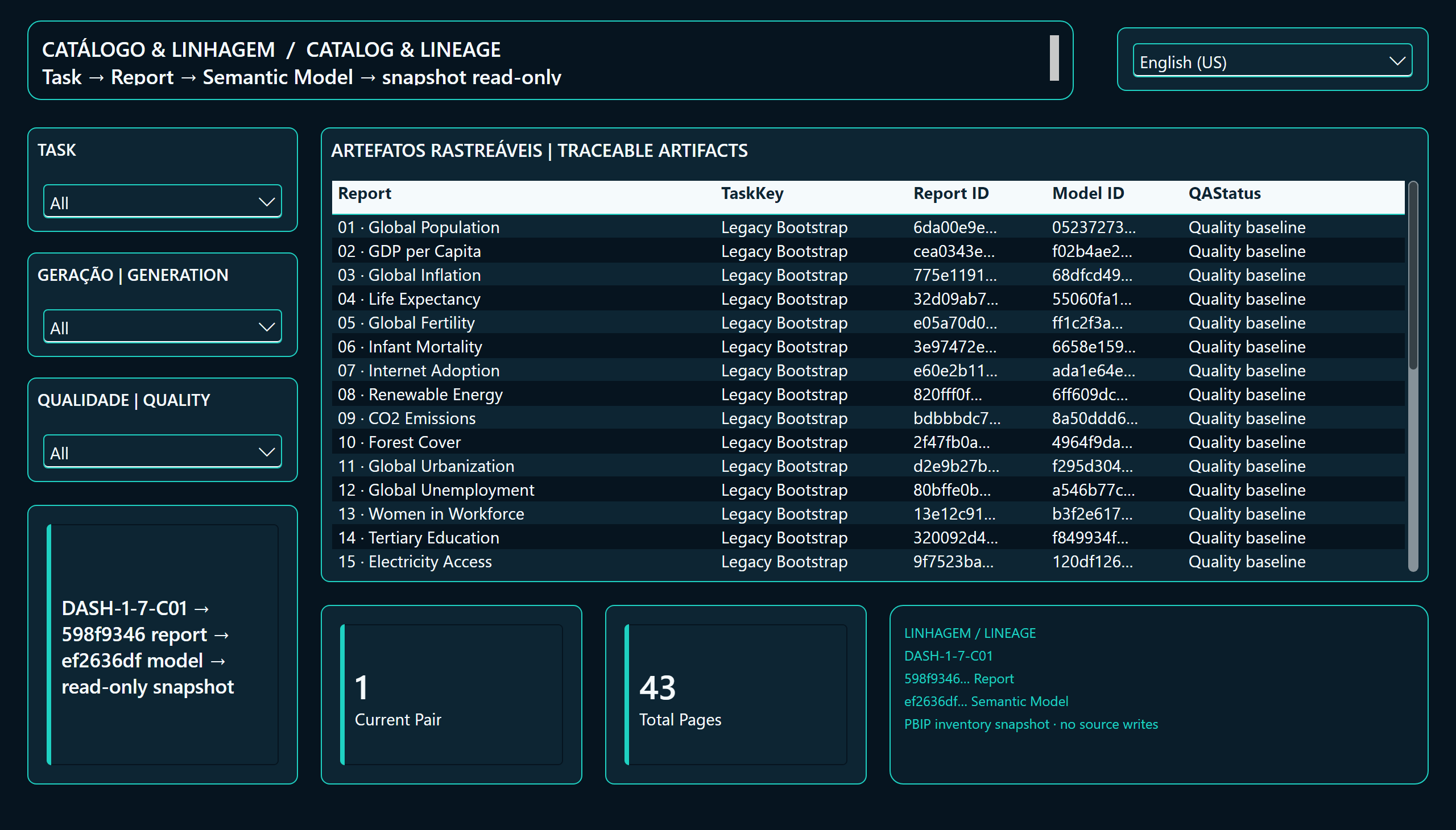This screenshot has height=830, width=1456.
Task: Click Legacy Bootstrap in Global Population row
Action: (784, 227)
